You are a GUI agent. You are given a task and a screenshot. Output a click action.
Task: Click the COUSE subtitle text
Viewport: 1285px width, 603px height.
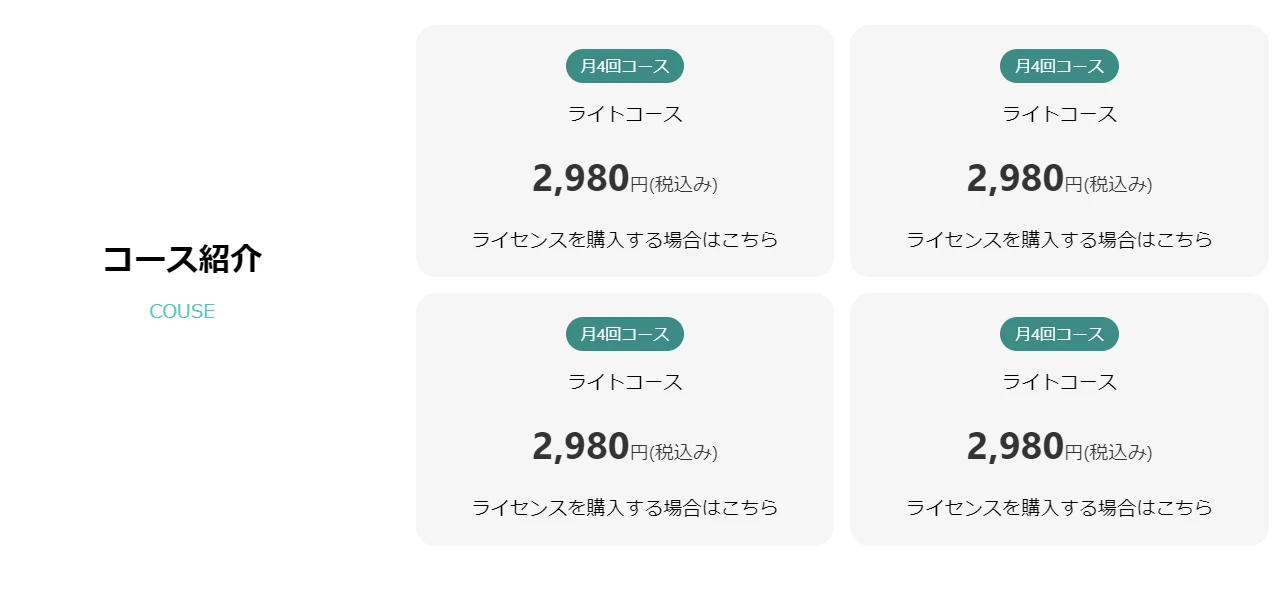click(x=182, y=311)
